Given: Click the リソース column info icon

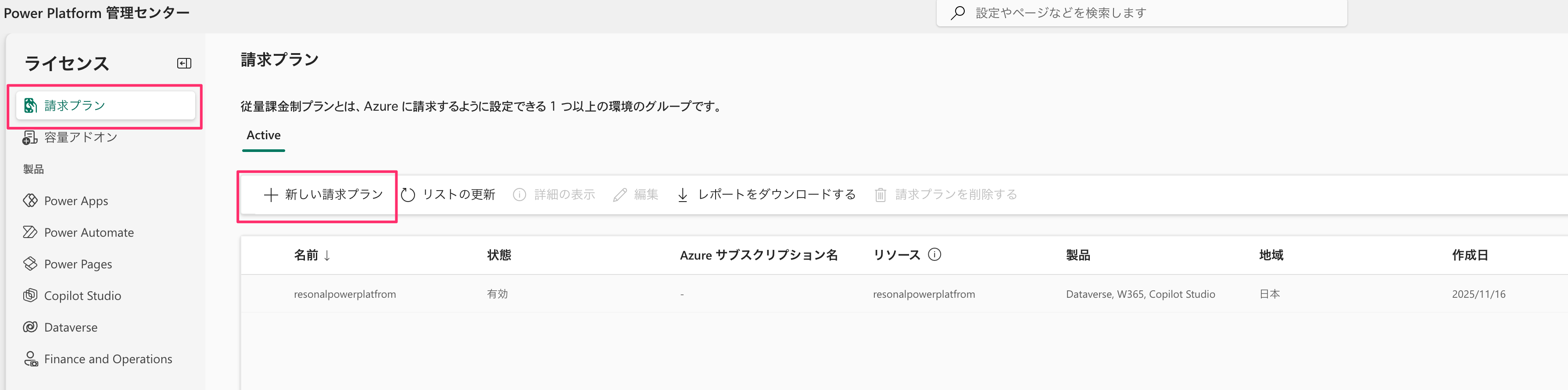Looking at the screenshot, I should [x=934, y=255].
